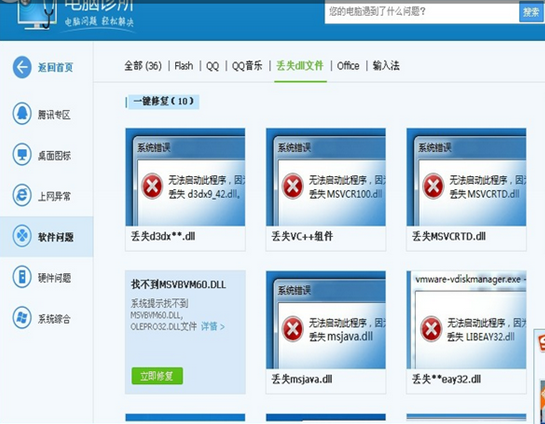
Task: Click the 返回首页 link text
Action: click(x=56, y=67)
